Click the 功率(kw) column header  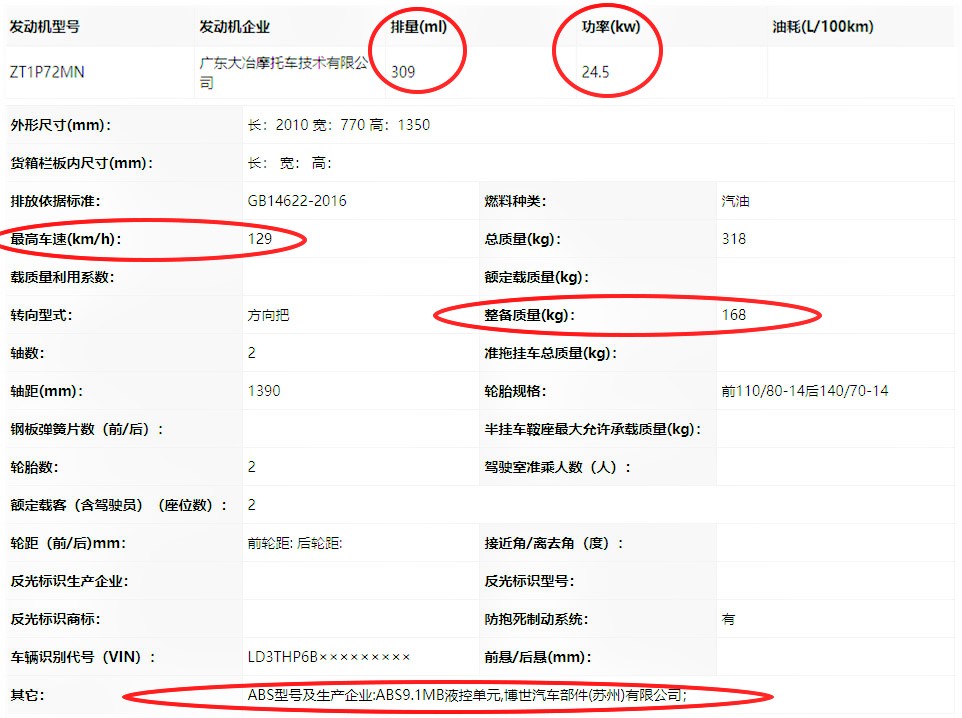tap(610, 27)
